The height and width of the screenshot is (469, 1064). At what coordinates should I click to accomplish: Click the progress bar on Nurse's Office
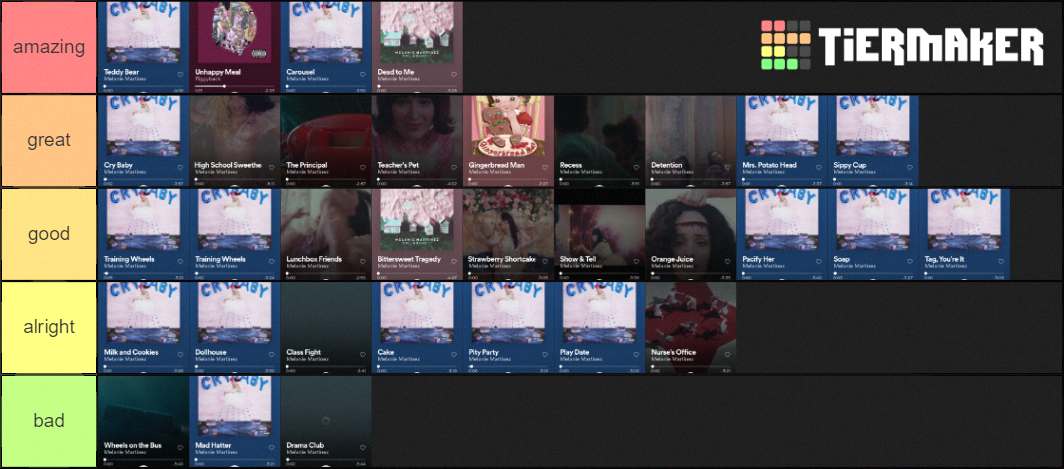pos(690,367)
